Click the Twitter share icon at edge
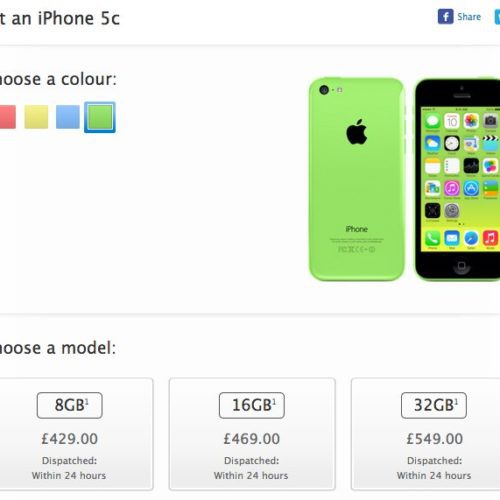500x500 pixels. pyautogui.click(x=497, y=17)
